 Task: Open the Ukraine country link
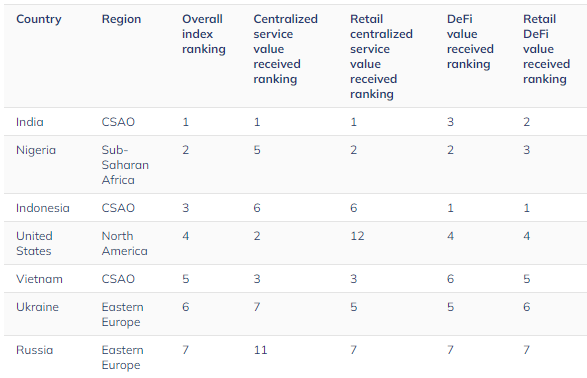coord(37,307)
